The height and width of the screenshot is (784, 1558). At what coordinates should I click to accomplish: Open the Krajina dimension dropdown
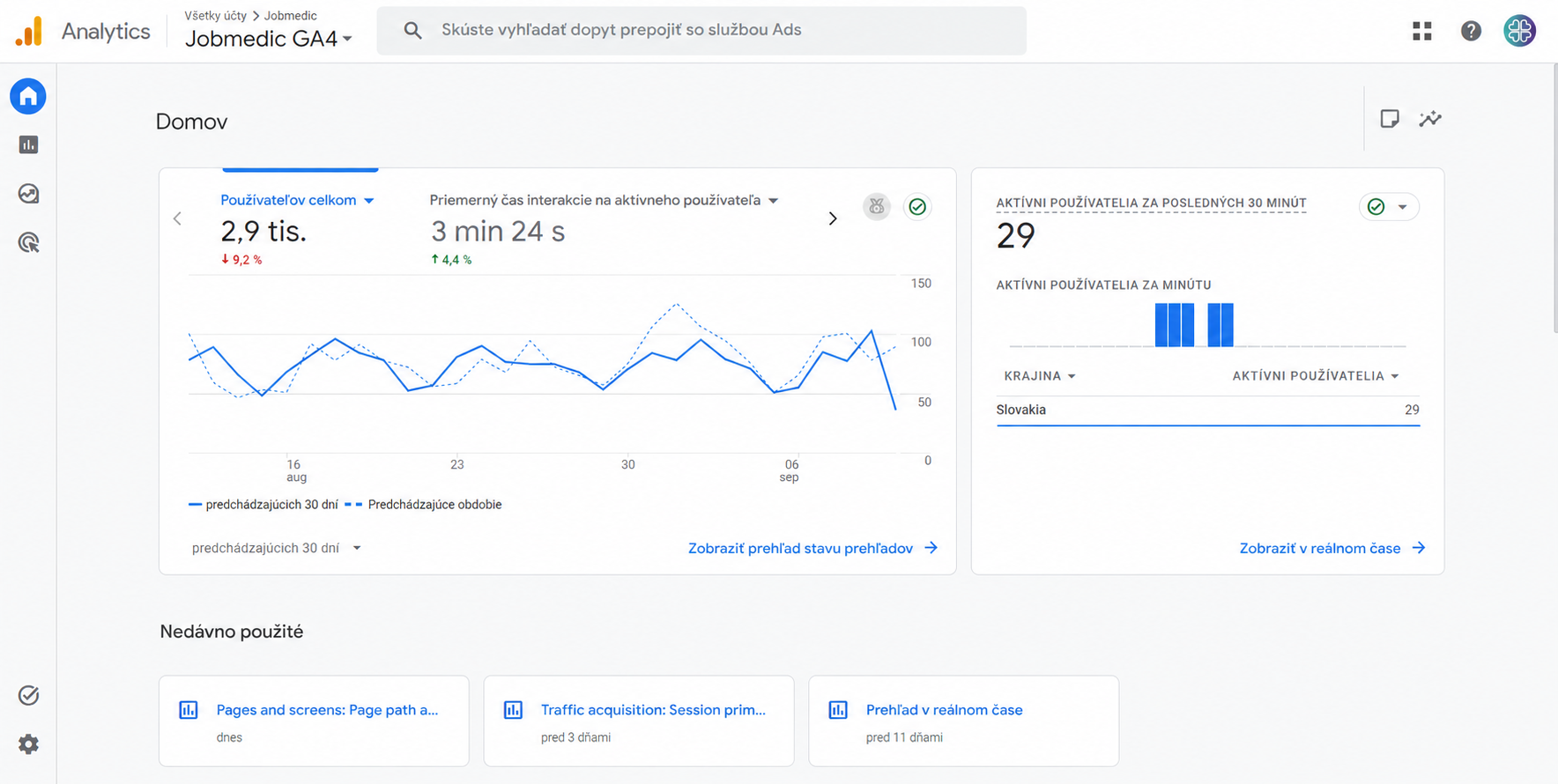(1040, 376)
